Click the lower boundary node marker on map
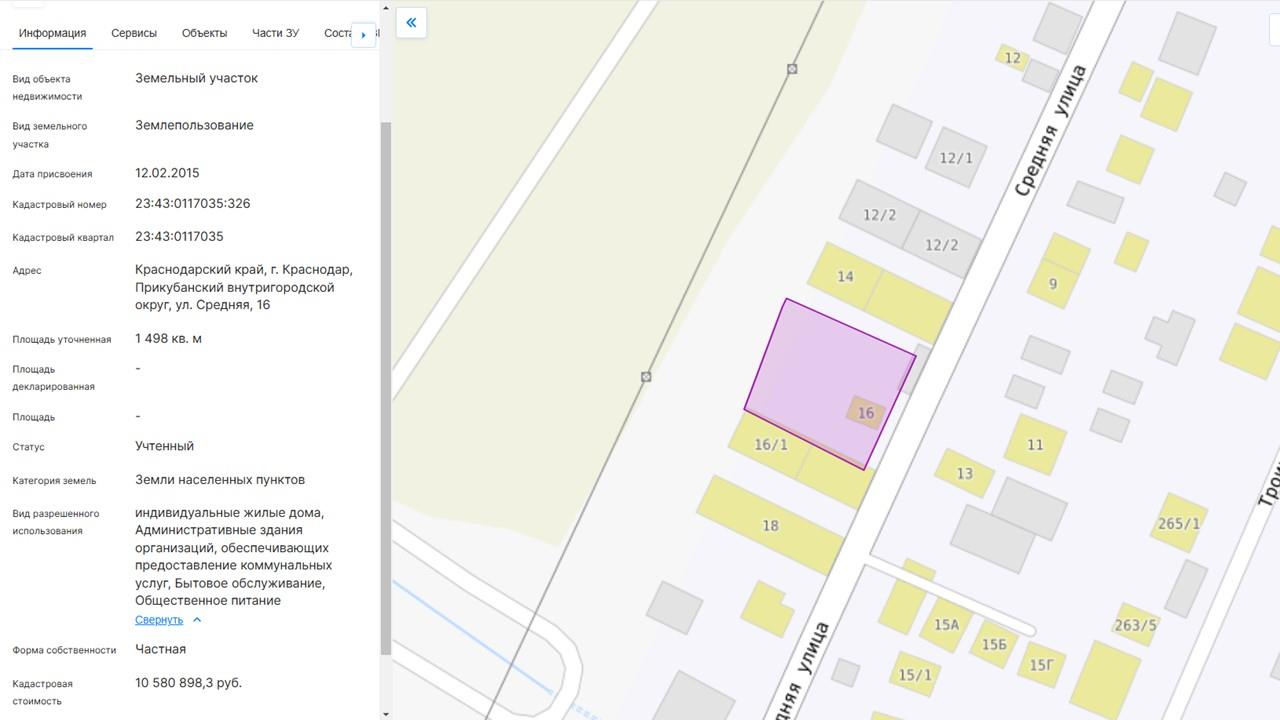The height and width of the screenshot is (720, 1280). (x=646, y=377)
